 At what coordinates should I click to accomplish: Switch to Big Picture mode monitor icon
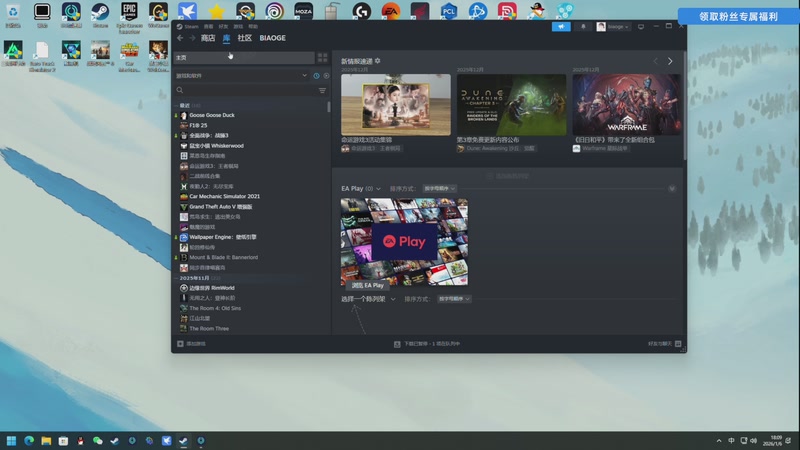[x=641, y=27]
